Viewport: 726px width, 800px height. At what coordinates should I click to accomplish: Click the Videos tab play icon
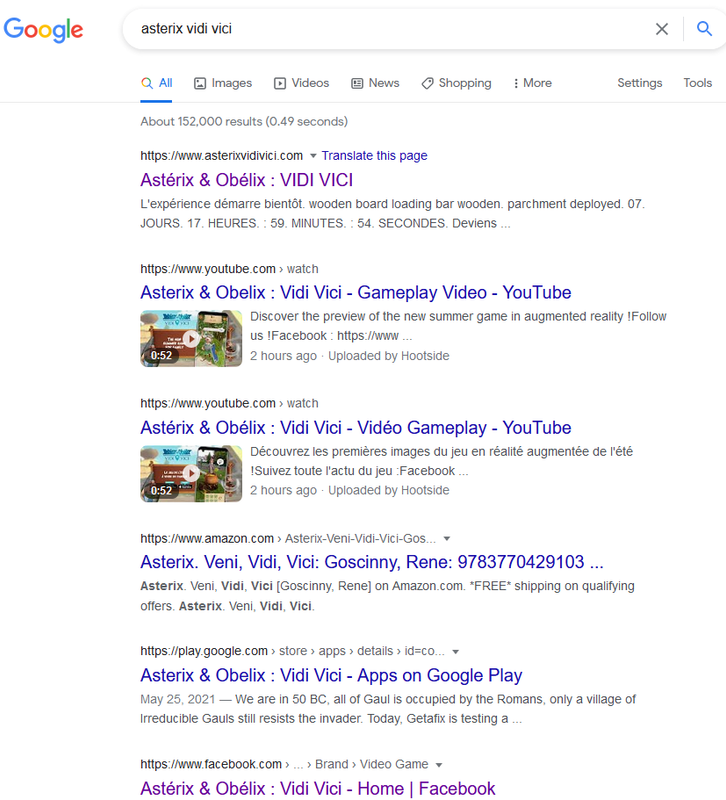(x=280, y=83)
